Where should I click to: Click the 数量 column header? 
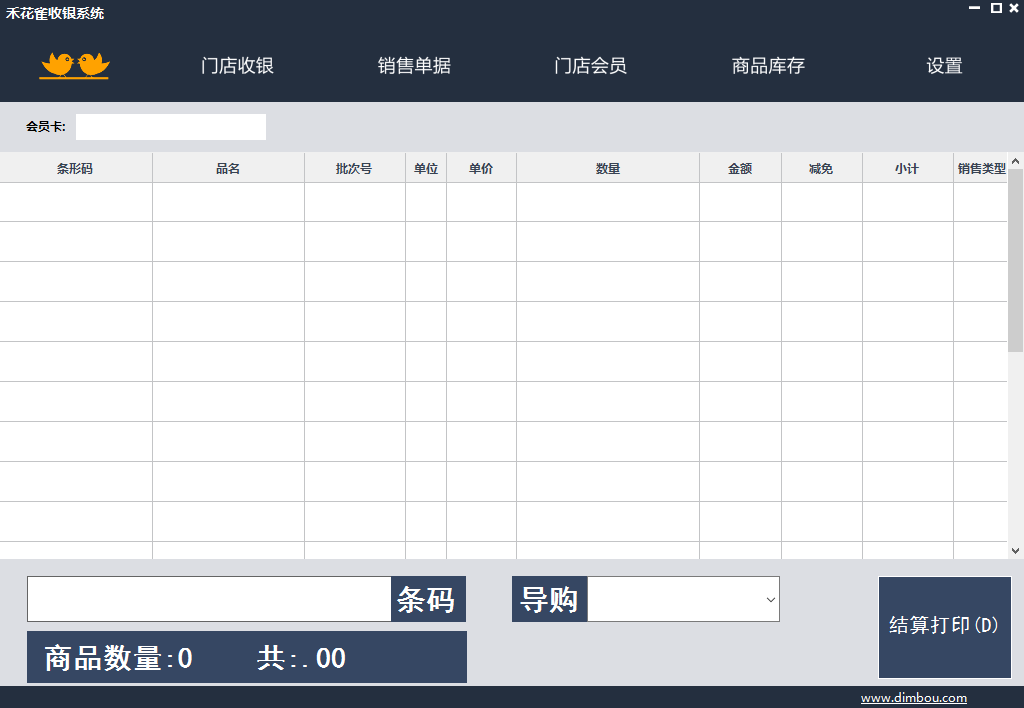(608, 169)
